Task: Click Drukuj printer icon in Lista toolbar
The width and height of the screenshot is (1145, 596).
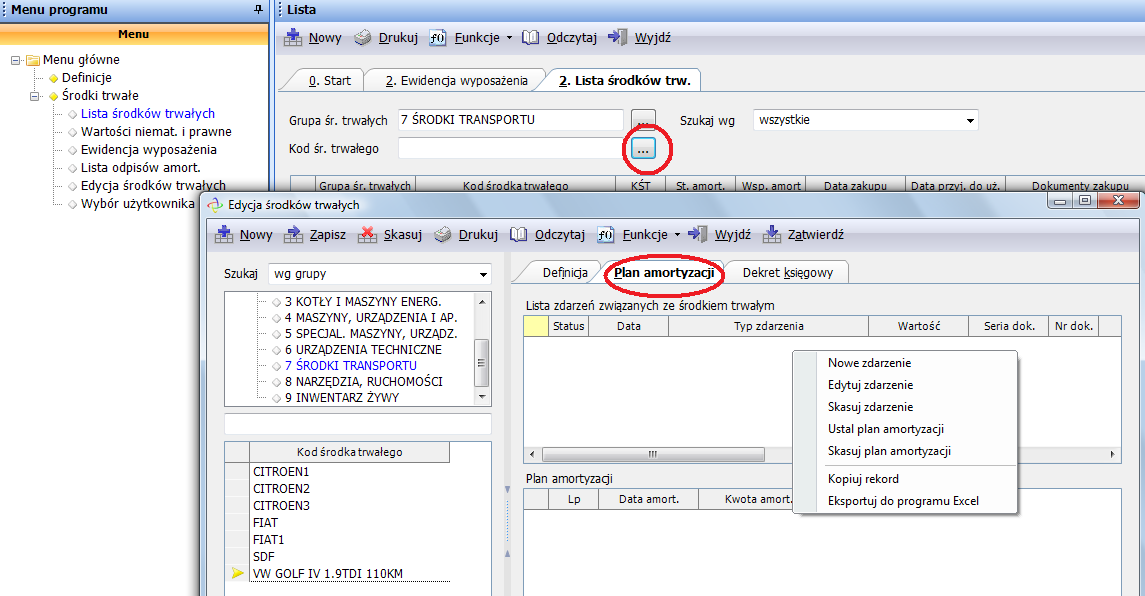Action: [363, 37]
